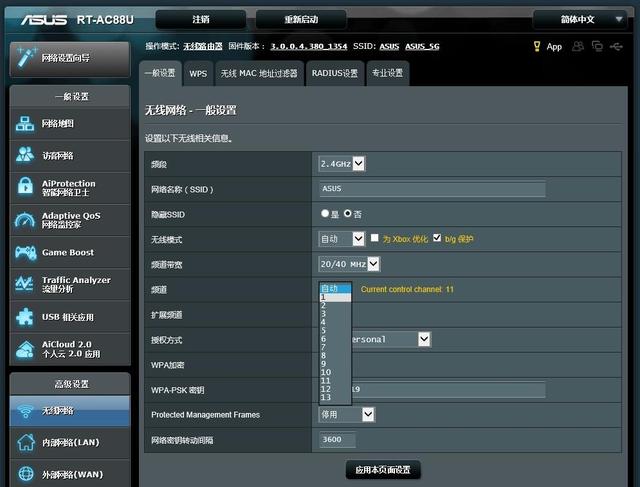The image size is (640, 487).
Task: Open the 网络地图 network map icon
Action: pos(25,124)
